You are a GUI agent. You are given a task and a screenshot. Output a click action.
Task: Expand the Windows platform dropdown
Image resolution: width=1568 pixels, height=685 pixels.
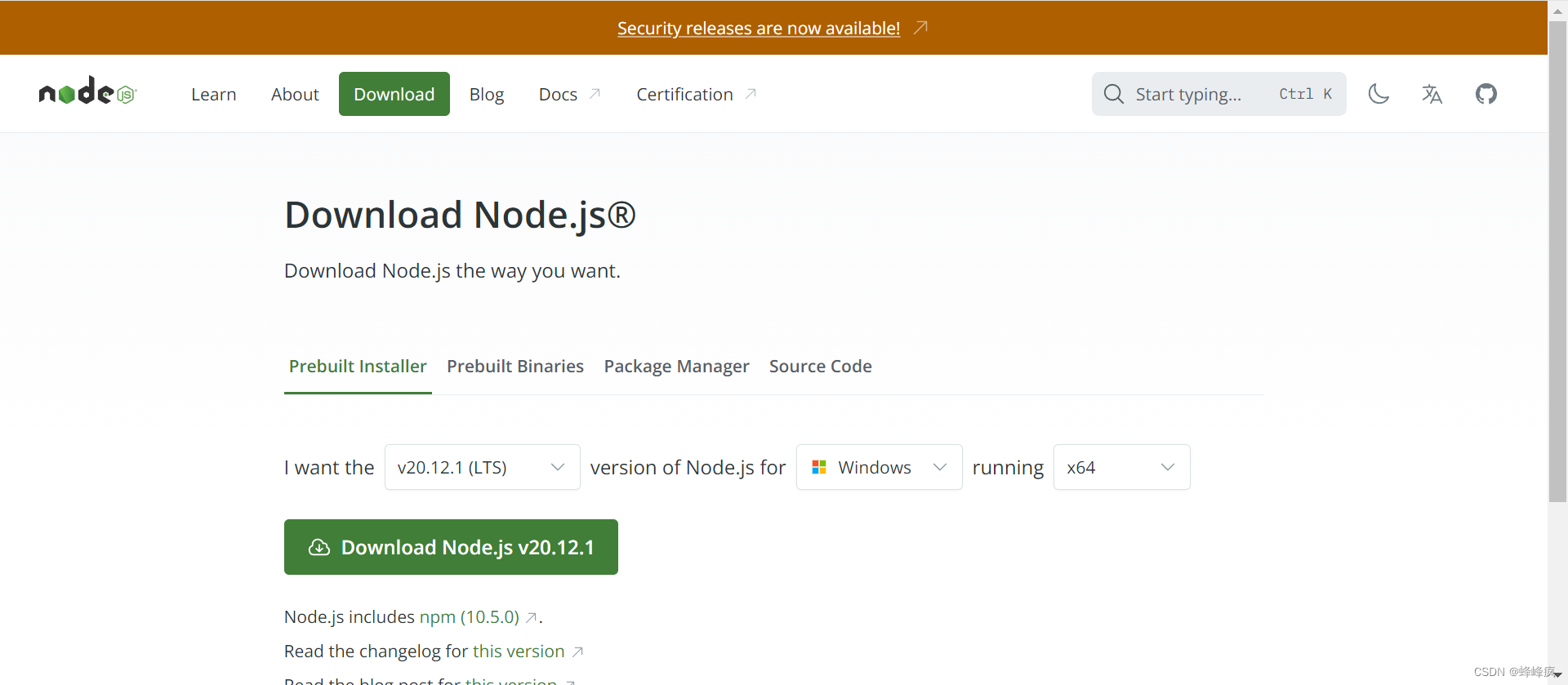[x=880, y=467]
